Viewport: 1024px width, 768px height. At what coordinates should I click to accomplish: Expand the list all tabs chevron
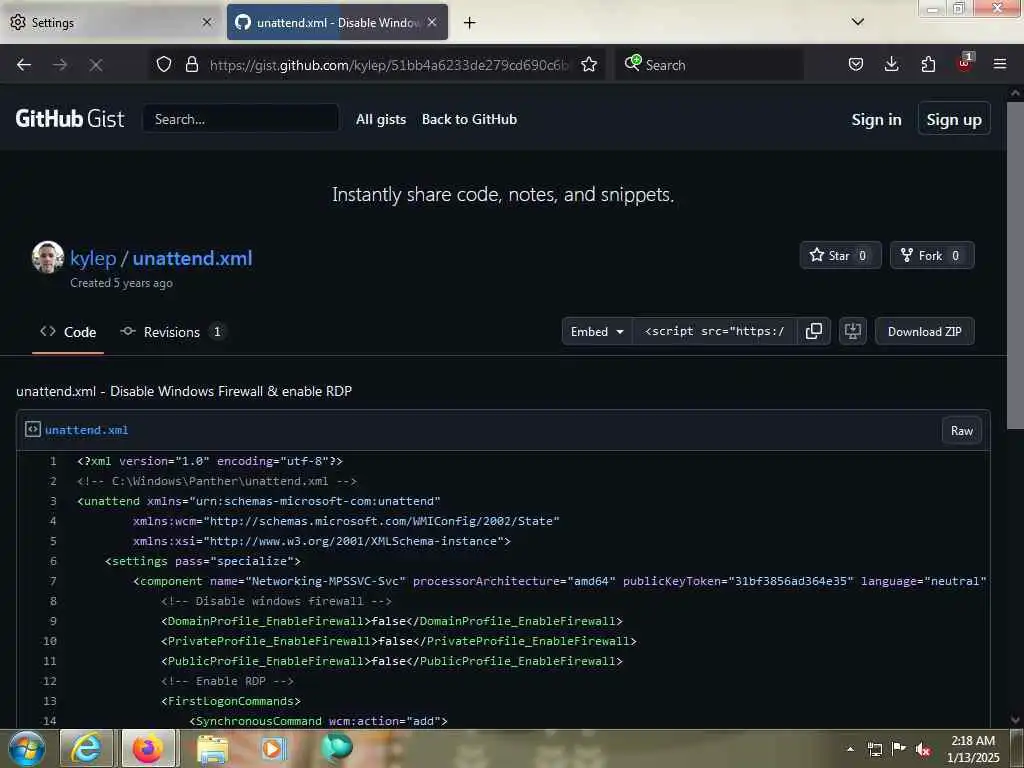858,22
